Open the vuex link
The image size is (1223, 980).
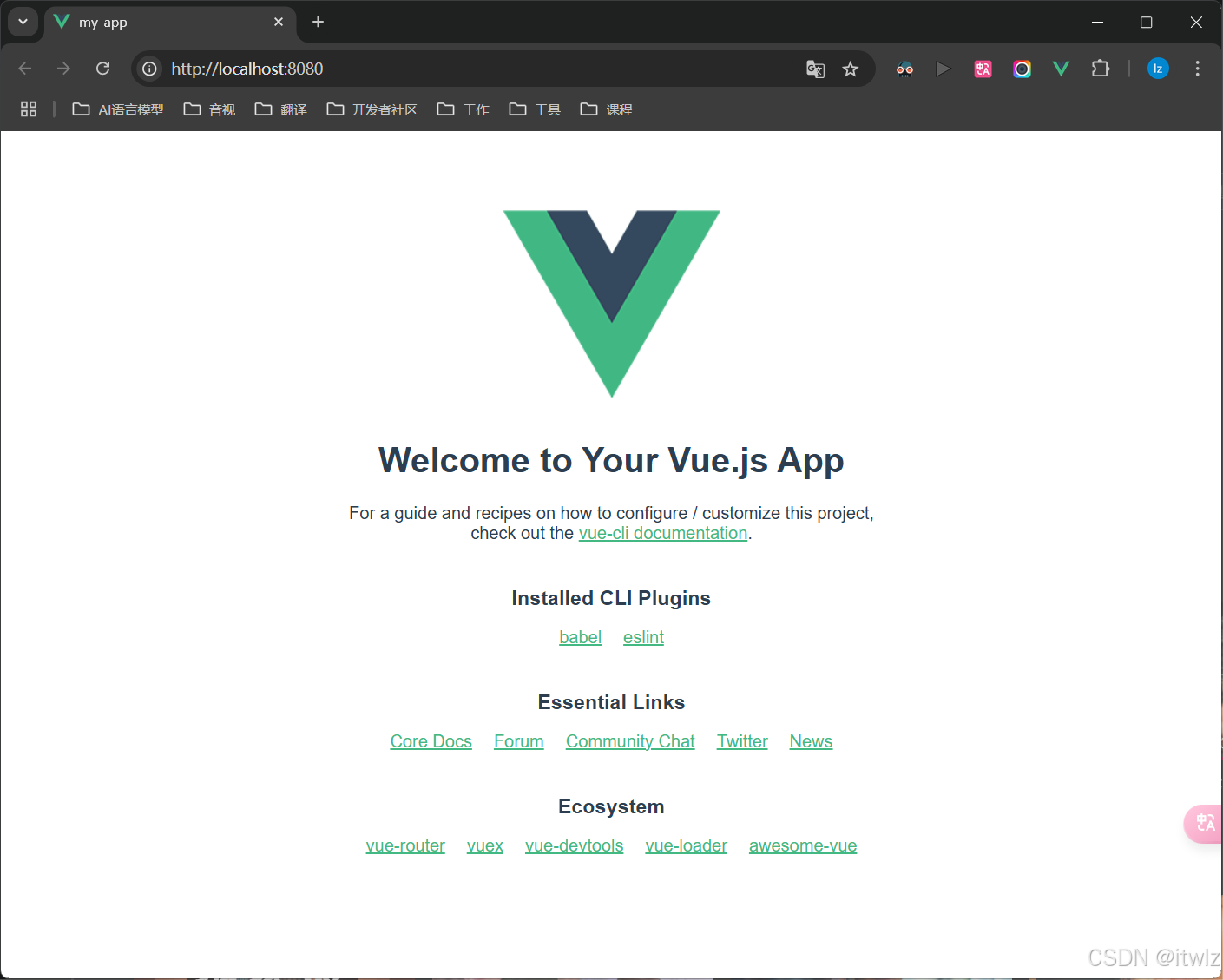[x=485, y=845]
